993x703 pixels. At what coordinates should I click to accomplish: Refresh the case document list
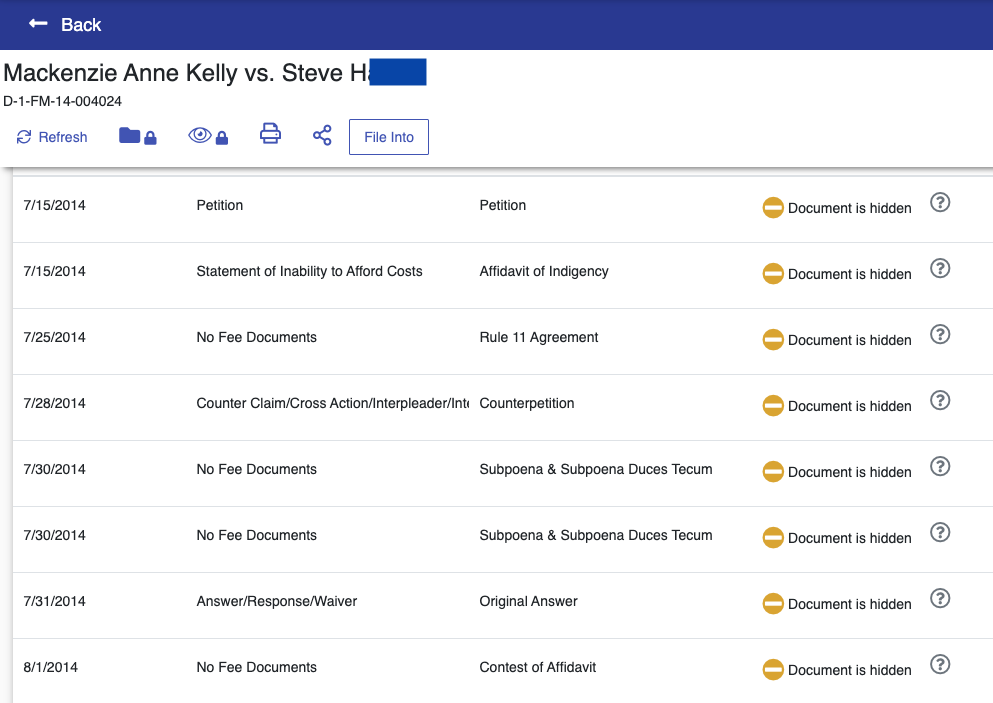[52, 137]
